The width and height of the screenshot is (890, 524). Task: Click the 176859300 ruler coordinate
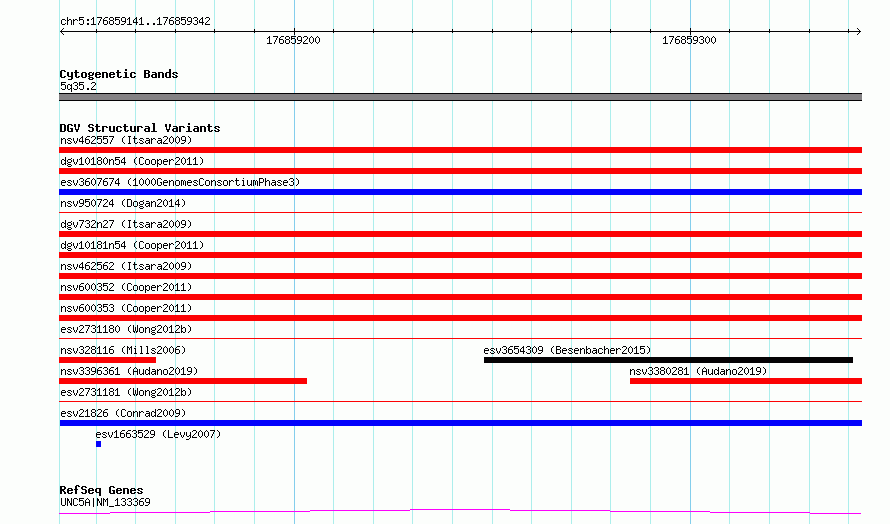point(689,40)
